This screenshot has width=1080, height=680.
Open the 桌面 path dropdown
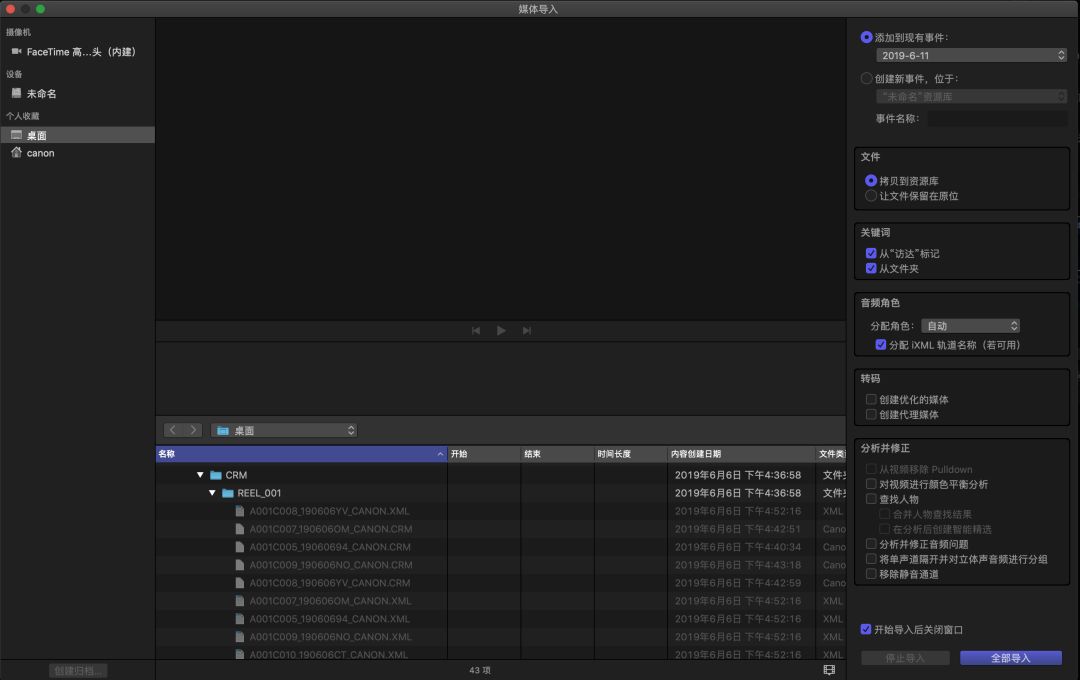click(x=284, y=430)
